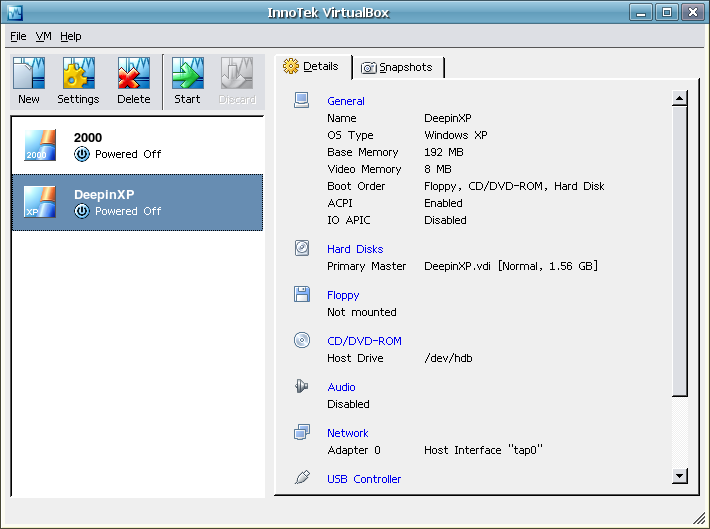Click the 'Adapter 0' label
Viewport: 710px width, 529px height.
tap(354, 450)
